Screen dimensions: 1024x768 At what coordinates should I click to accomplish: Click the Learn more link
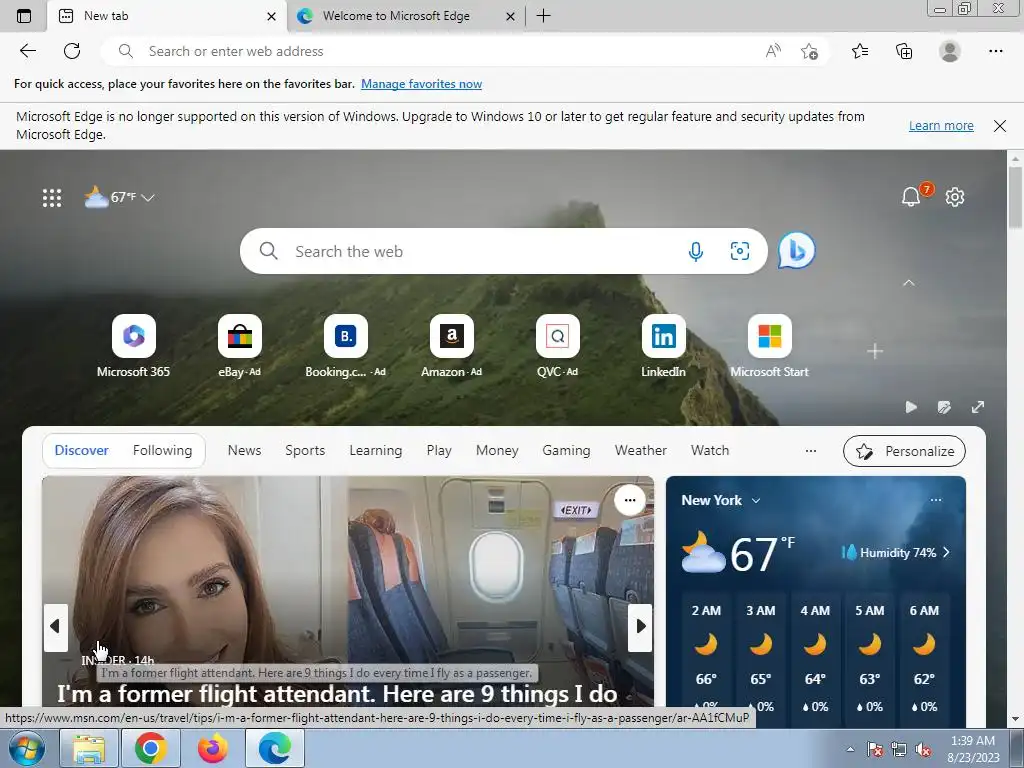[x=941, y=125]
